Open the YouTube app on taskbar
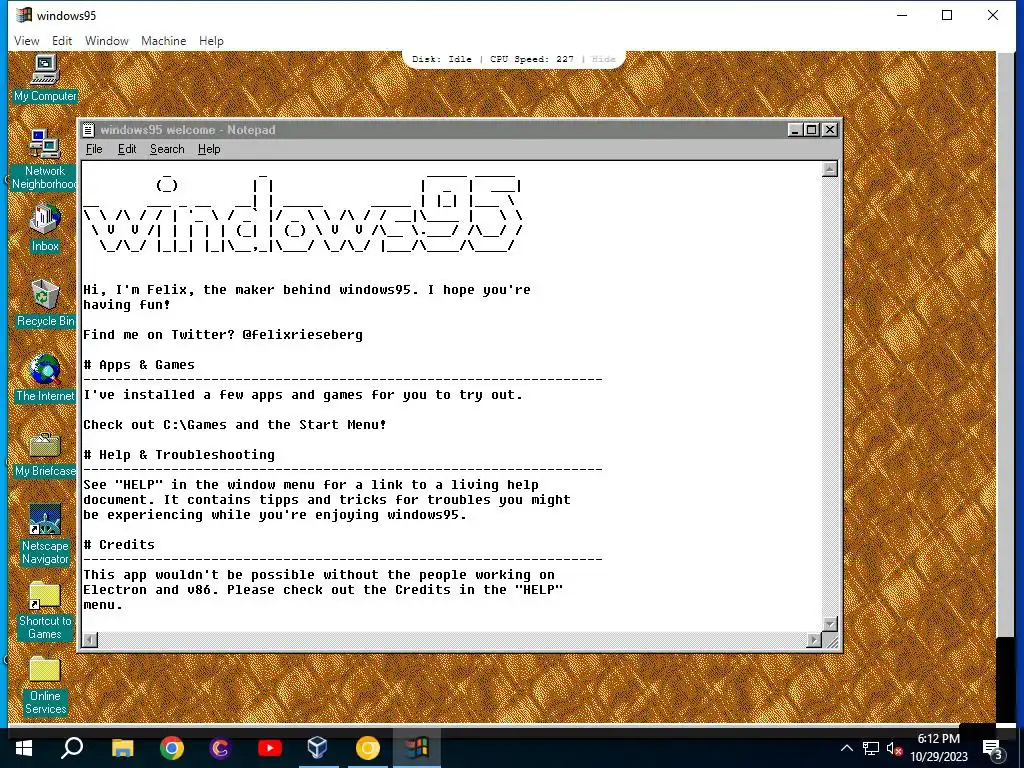 [x=269, y=748]
